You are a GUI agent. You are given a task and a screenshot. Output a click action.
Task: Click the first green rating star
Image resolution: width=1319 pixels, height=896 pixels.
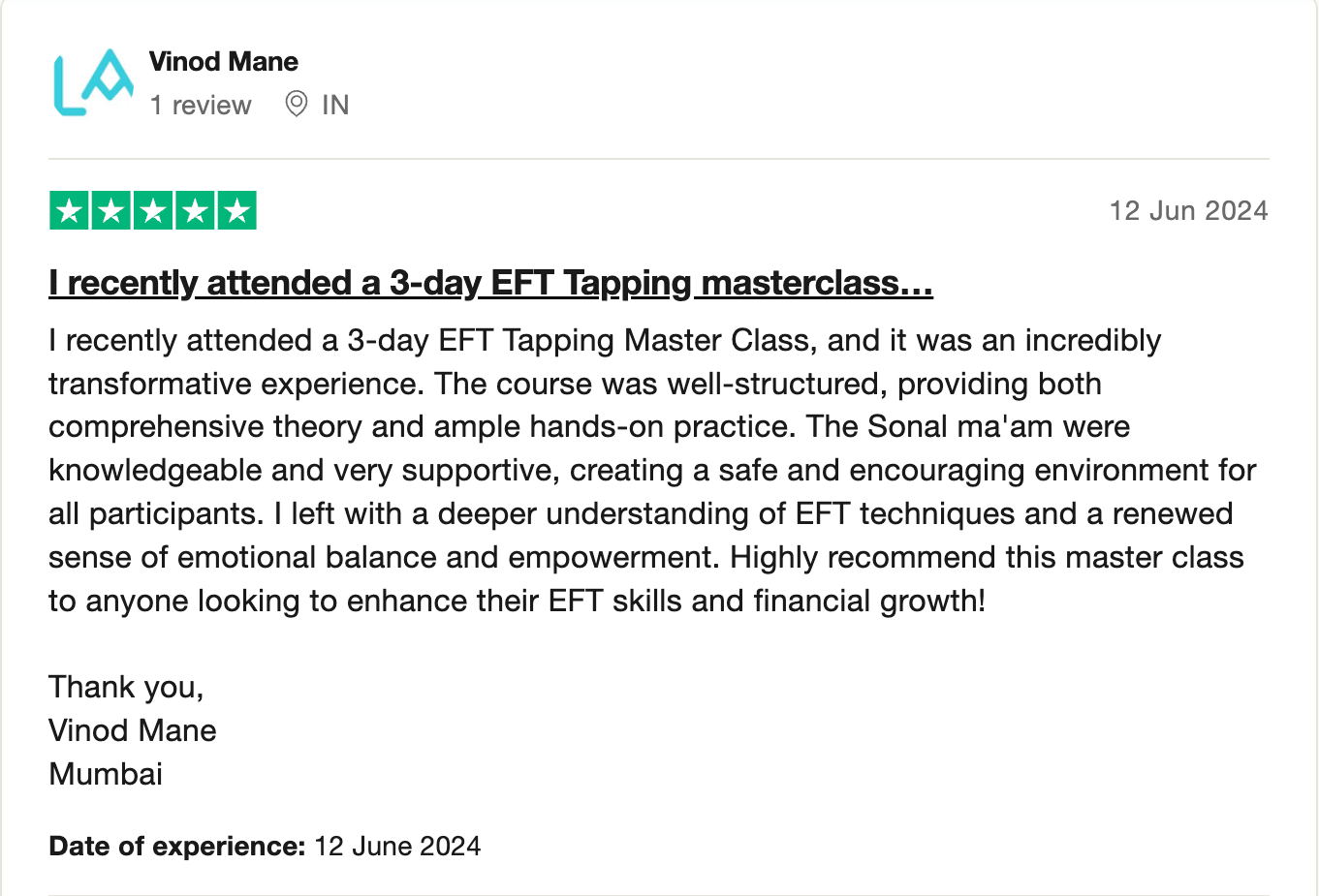tap(70, 211)
